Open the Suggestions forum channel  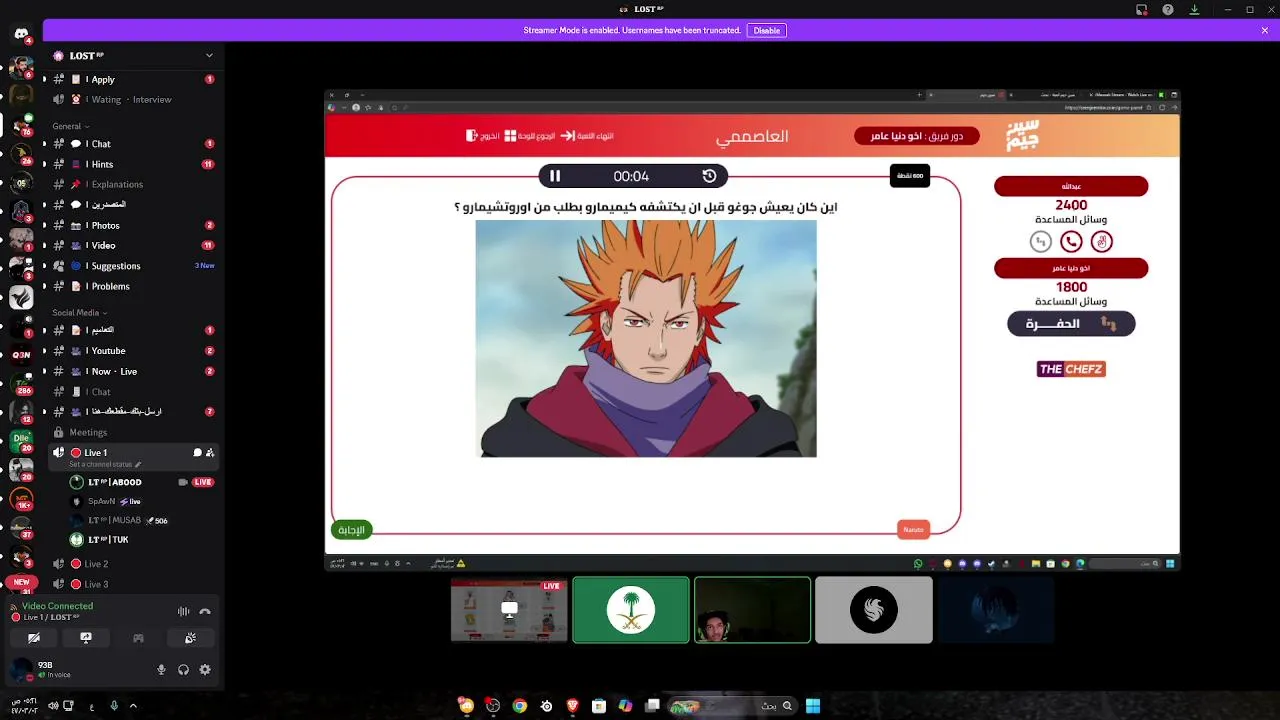pyautogui.click(x=133, y=266)
